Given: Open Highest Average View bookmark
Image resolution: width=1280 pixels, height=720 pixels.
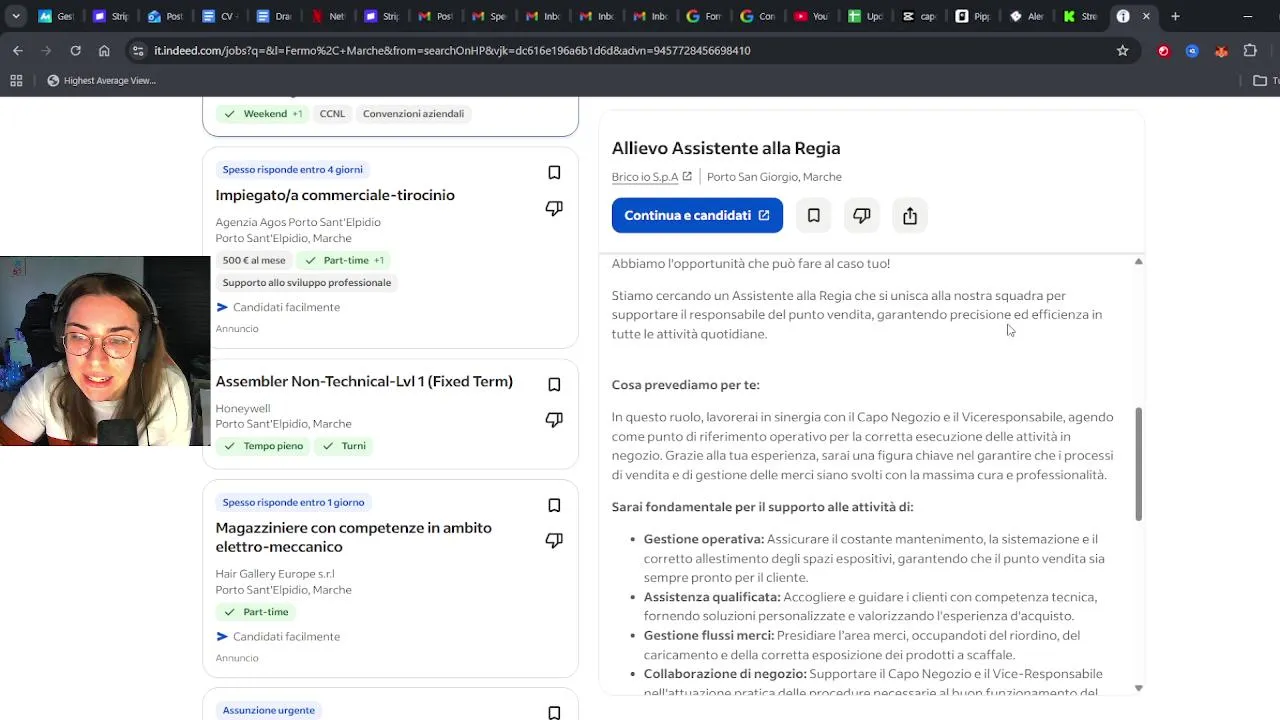Looking at the screenshot, I should (x=102, y=81).
